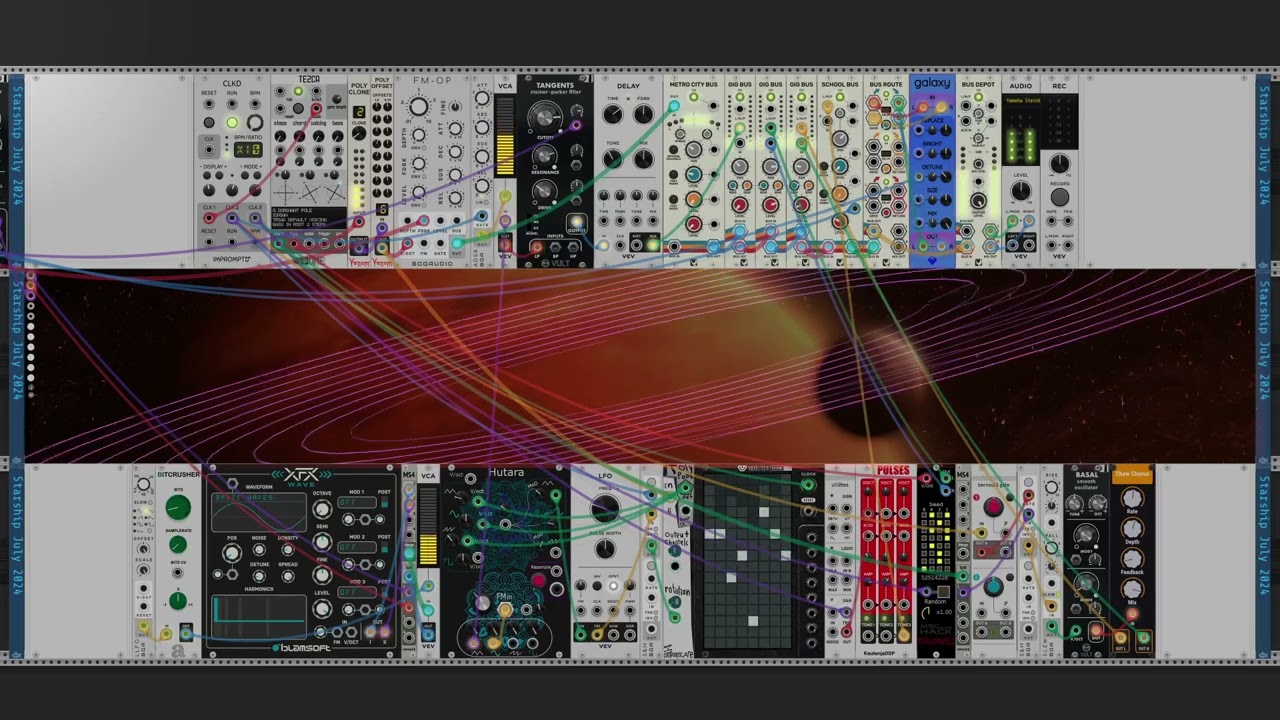The width and height of the screenshot is (1280, 720).
Task: Turn the Depth knob on Chow Chorus
Action: pos(1132,527)
